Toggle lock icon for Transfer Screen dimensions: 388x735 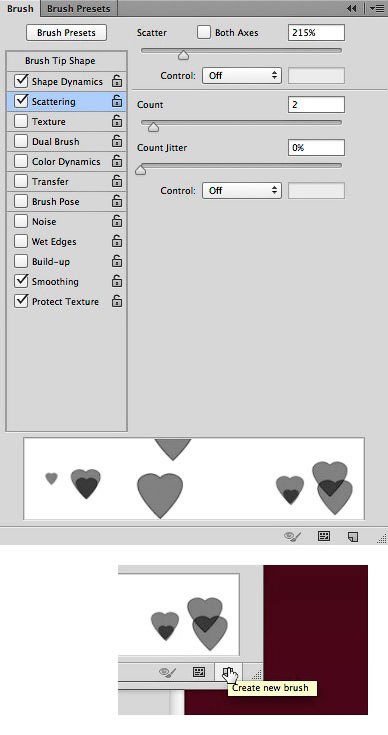click(x=117, y=181)
